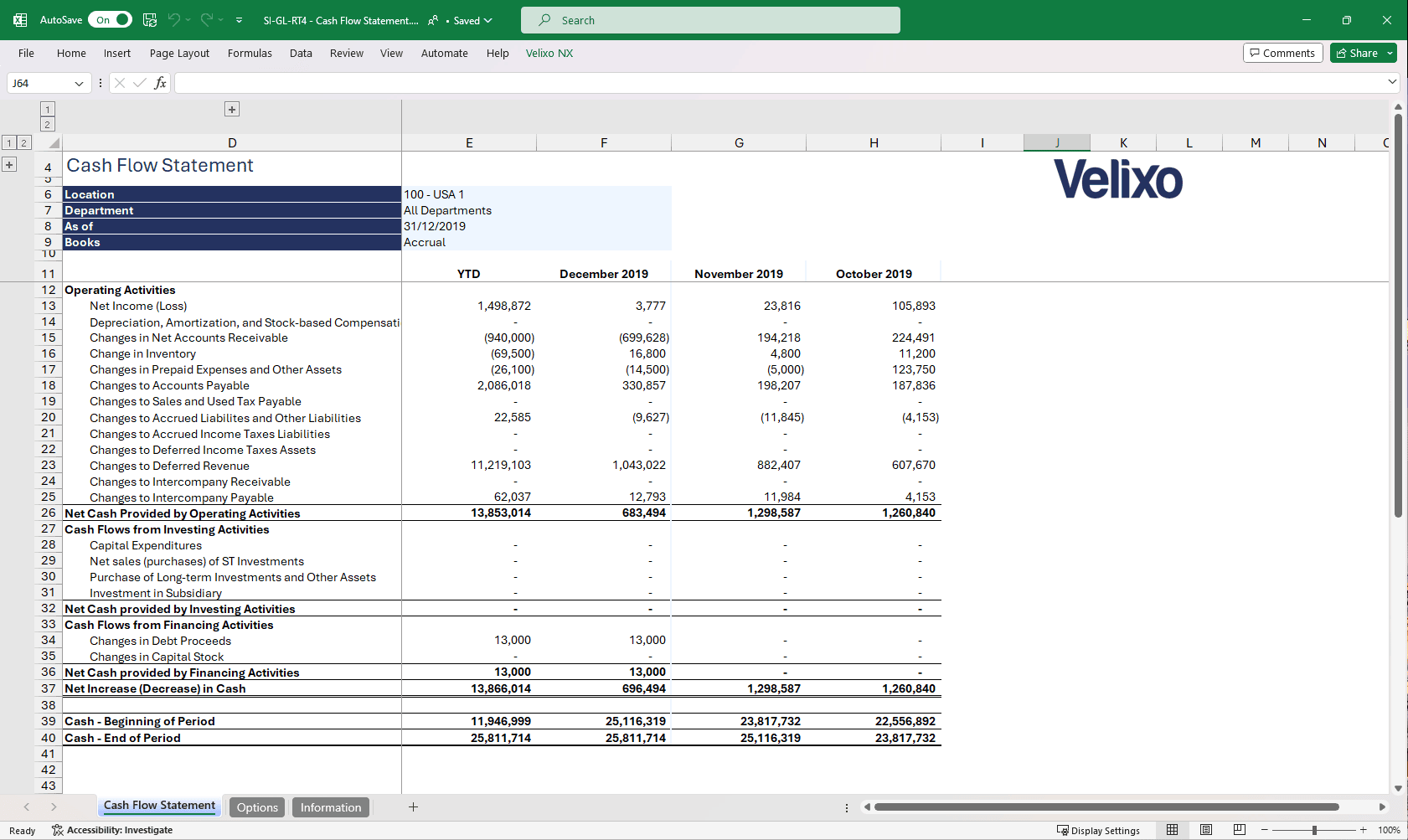Click the Undo arrow icon
The width and height of the screenshot is (1408, 840).
(x=173, y=20)
